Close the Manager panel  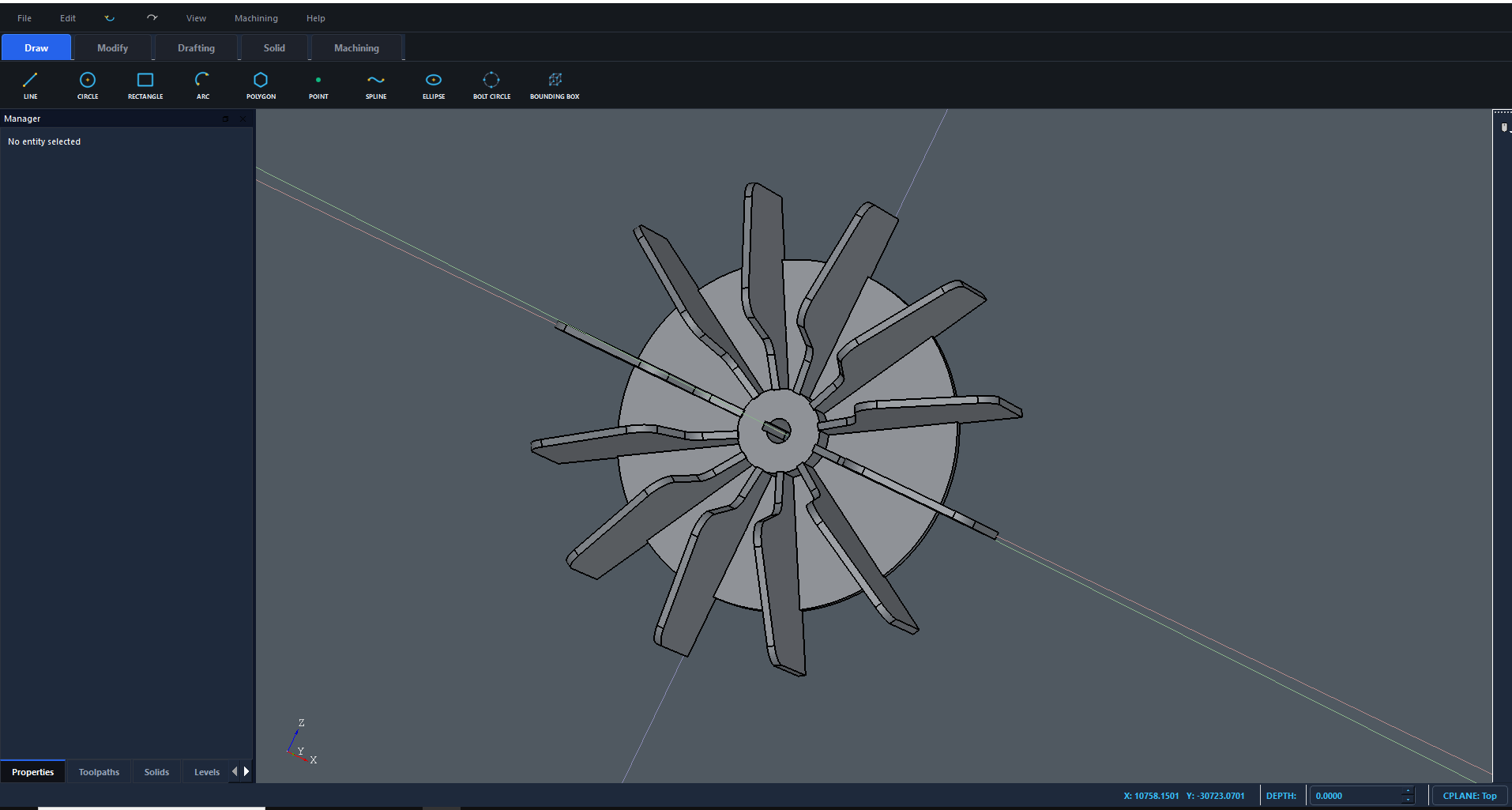click(243, 119)
